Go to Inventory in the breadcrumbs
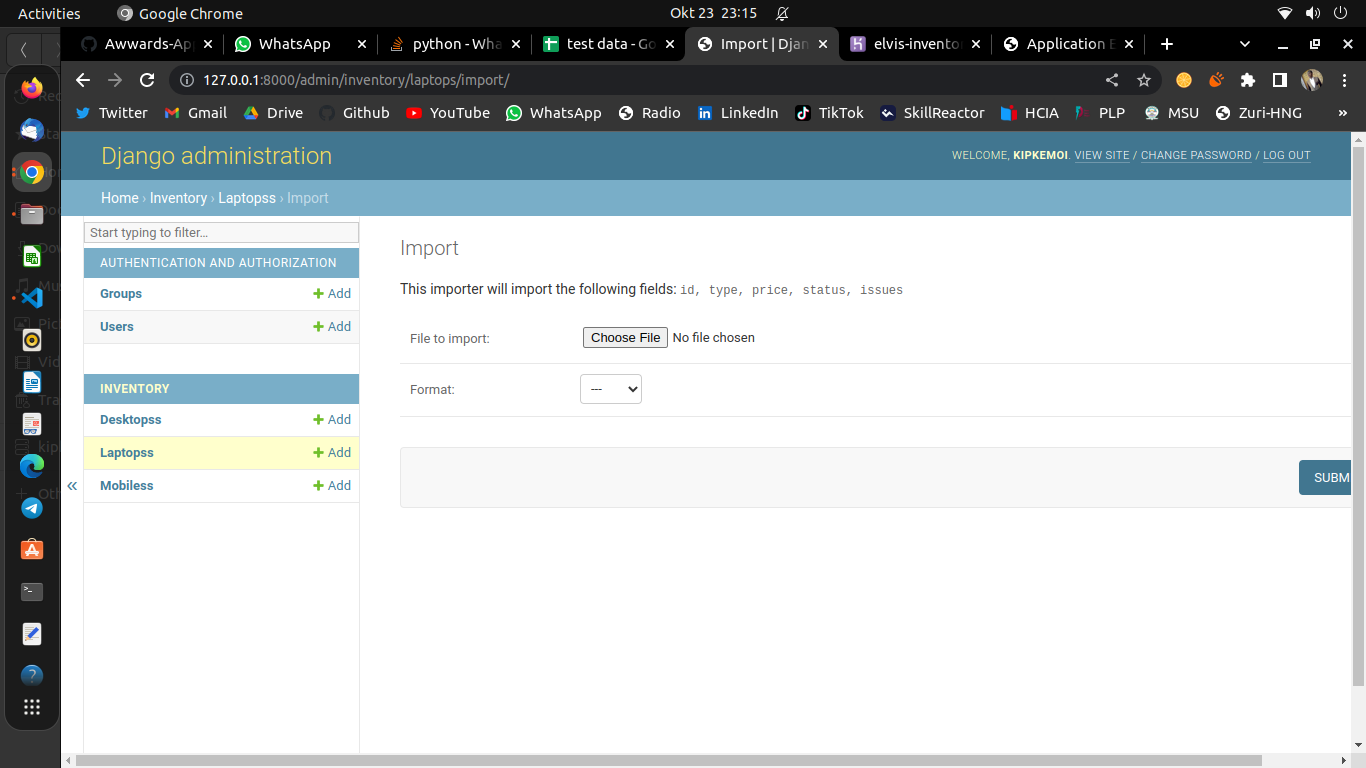1366x768 pixels. (178, 198)
